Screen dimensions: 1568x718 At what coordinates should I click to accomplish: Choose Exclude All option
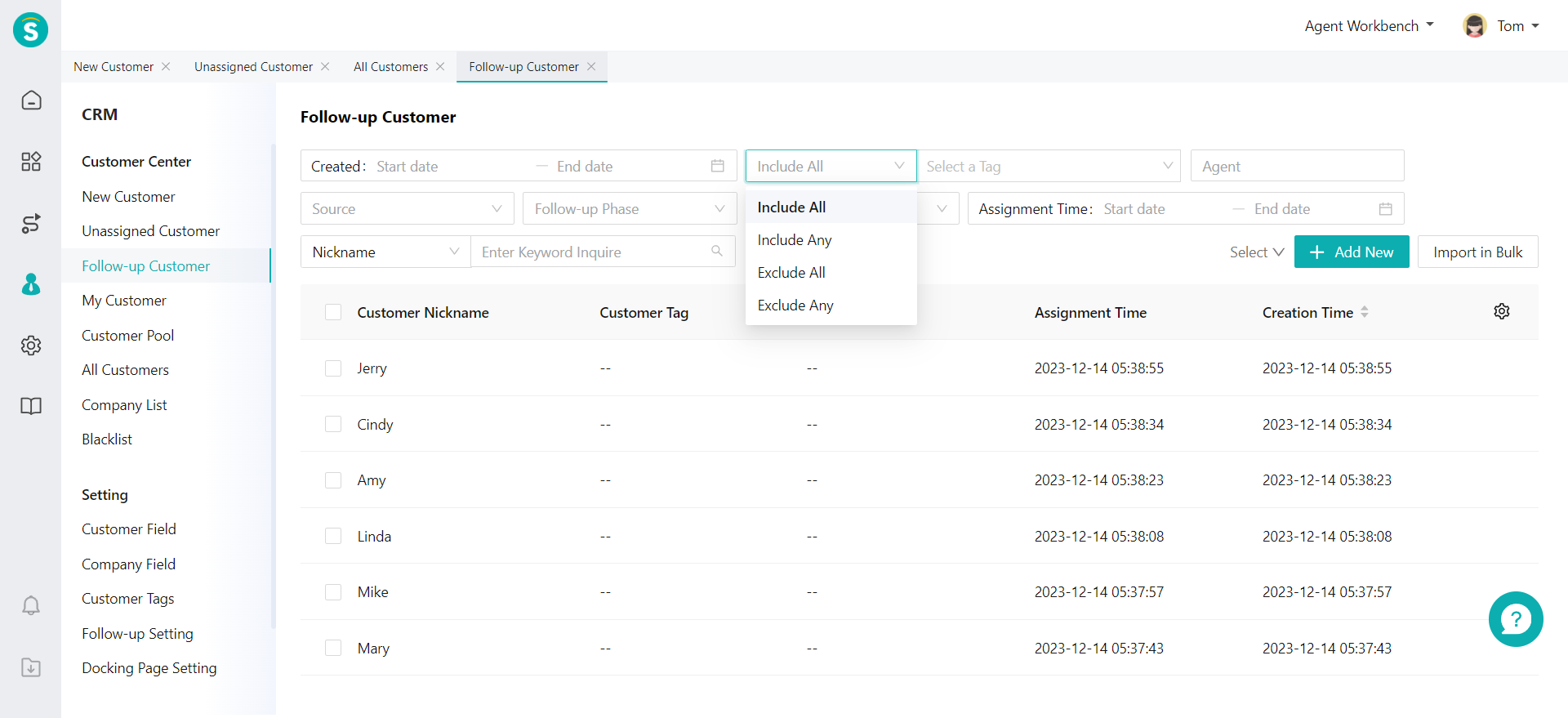(x=831, y=272)
